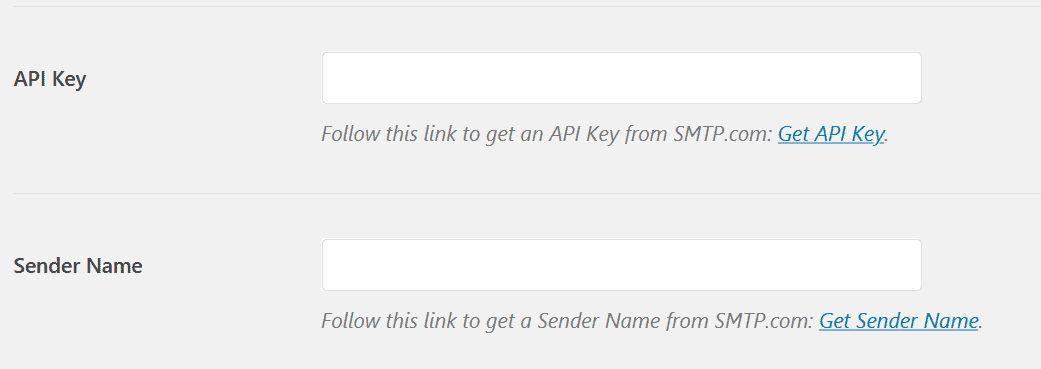The width and height of the screenshot is (1041, 369).
Task: Focus the Sender Name text box
Action: 621,265
